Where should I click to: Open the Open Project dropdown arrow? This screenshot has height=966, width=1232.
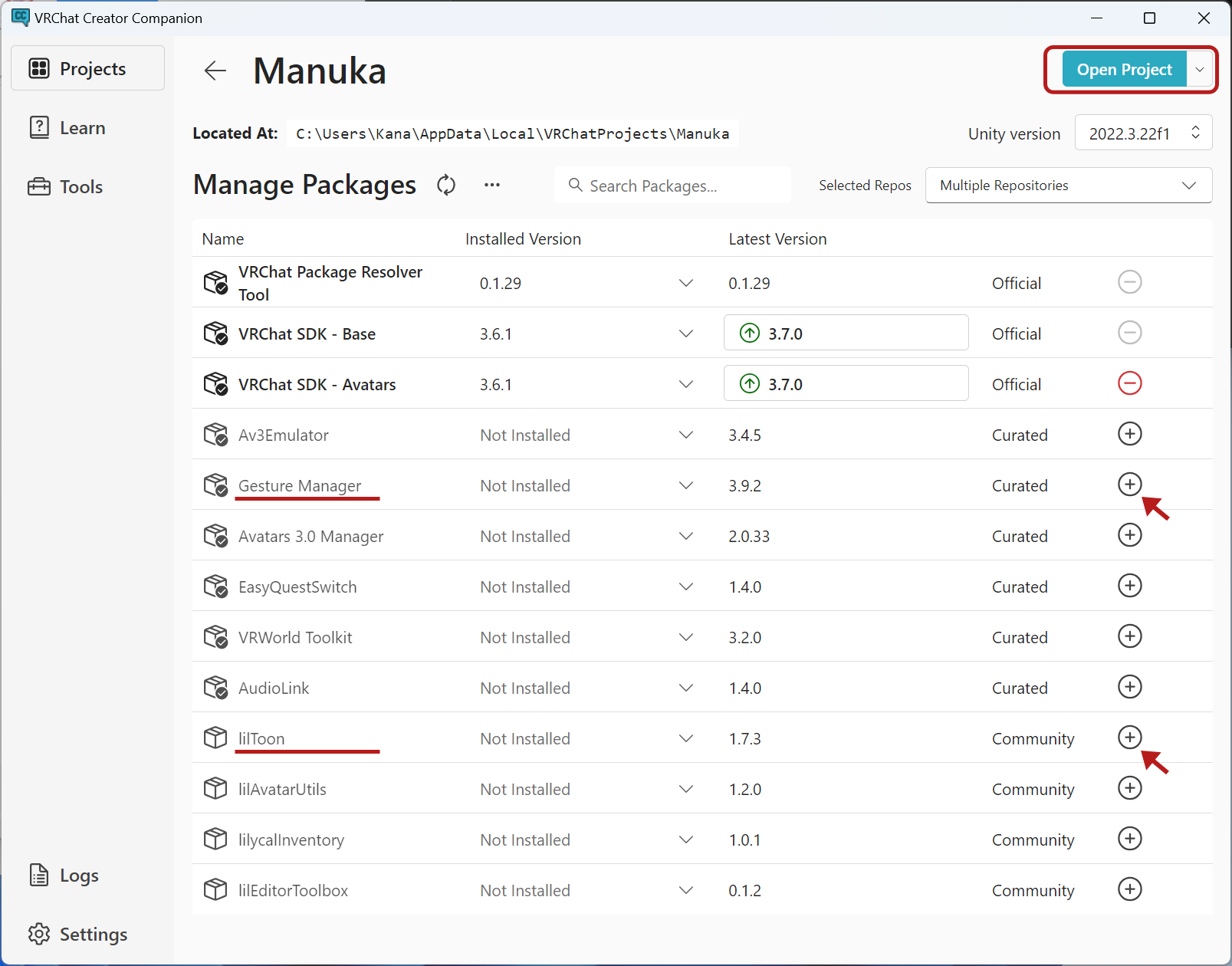(x=1200, y=70)
